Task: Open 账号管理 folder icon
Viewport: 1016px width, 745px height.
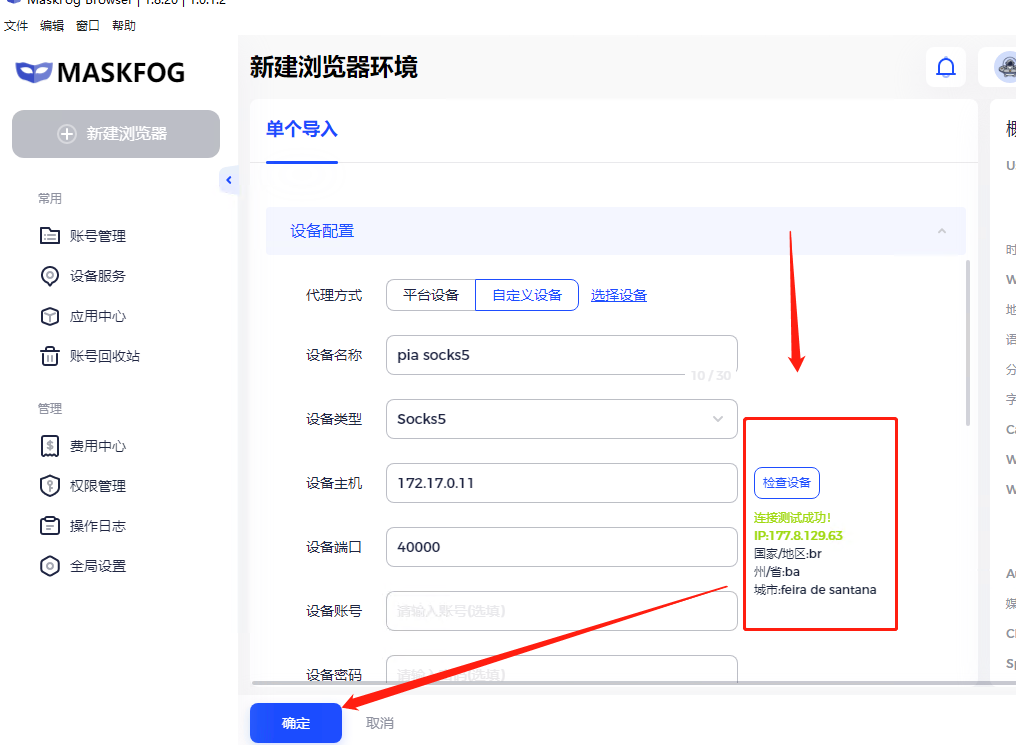Action: 50,235
